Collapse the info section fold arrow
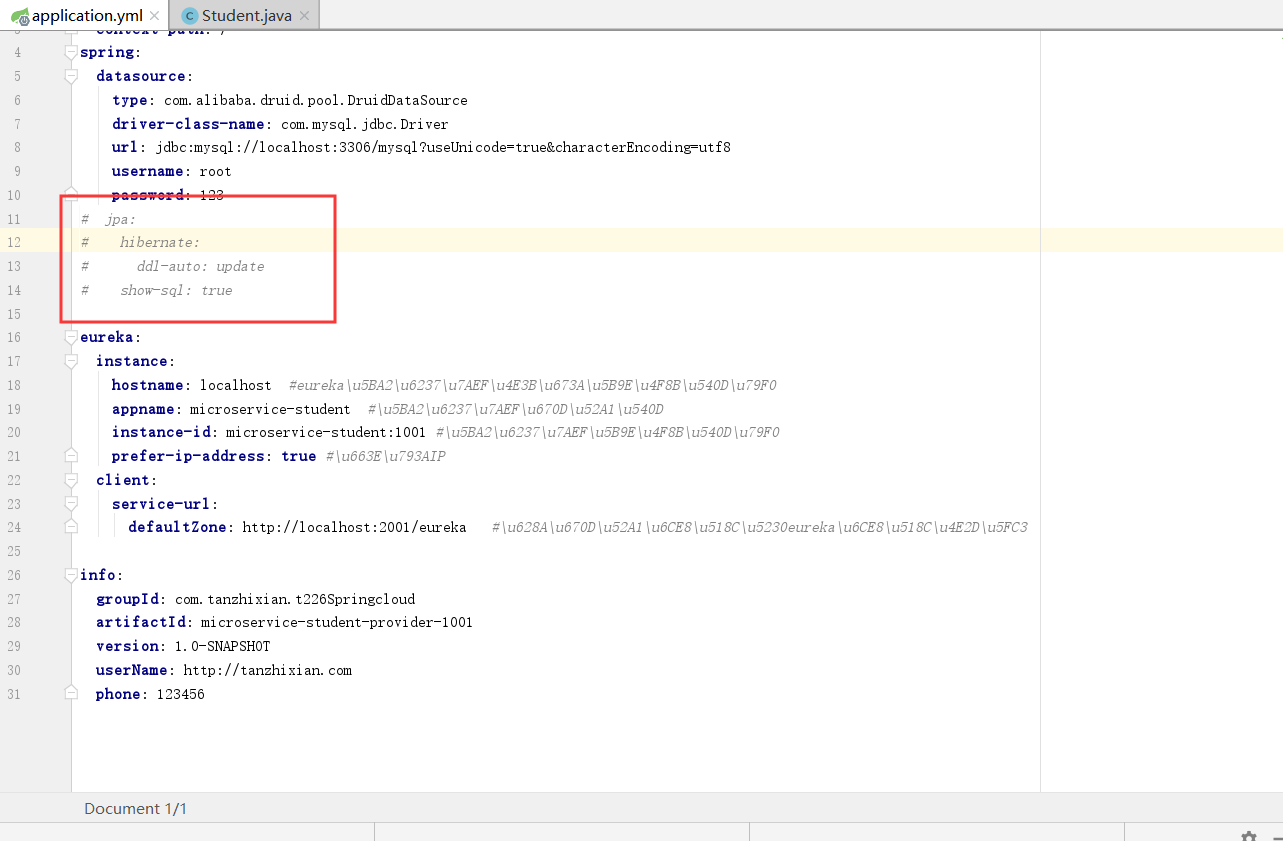 pyautogui.click(x=69, y=574)
